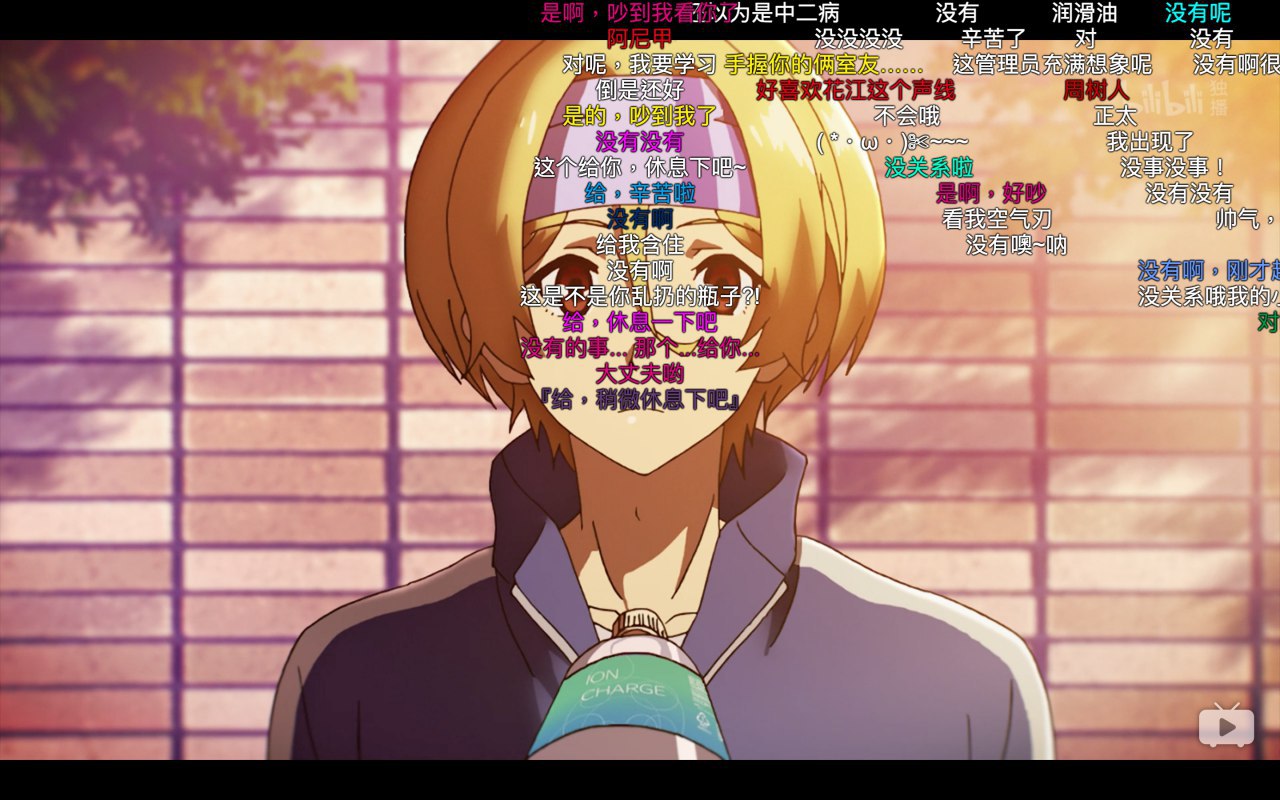Click the comment 润滑油
1280x800 pixels.
(x=1084, y=13)
